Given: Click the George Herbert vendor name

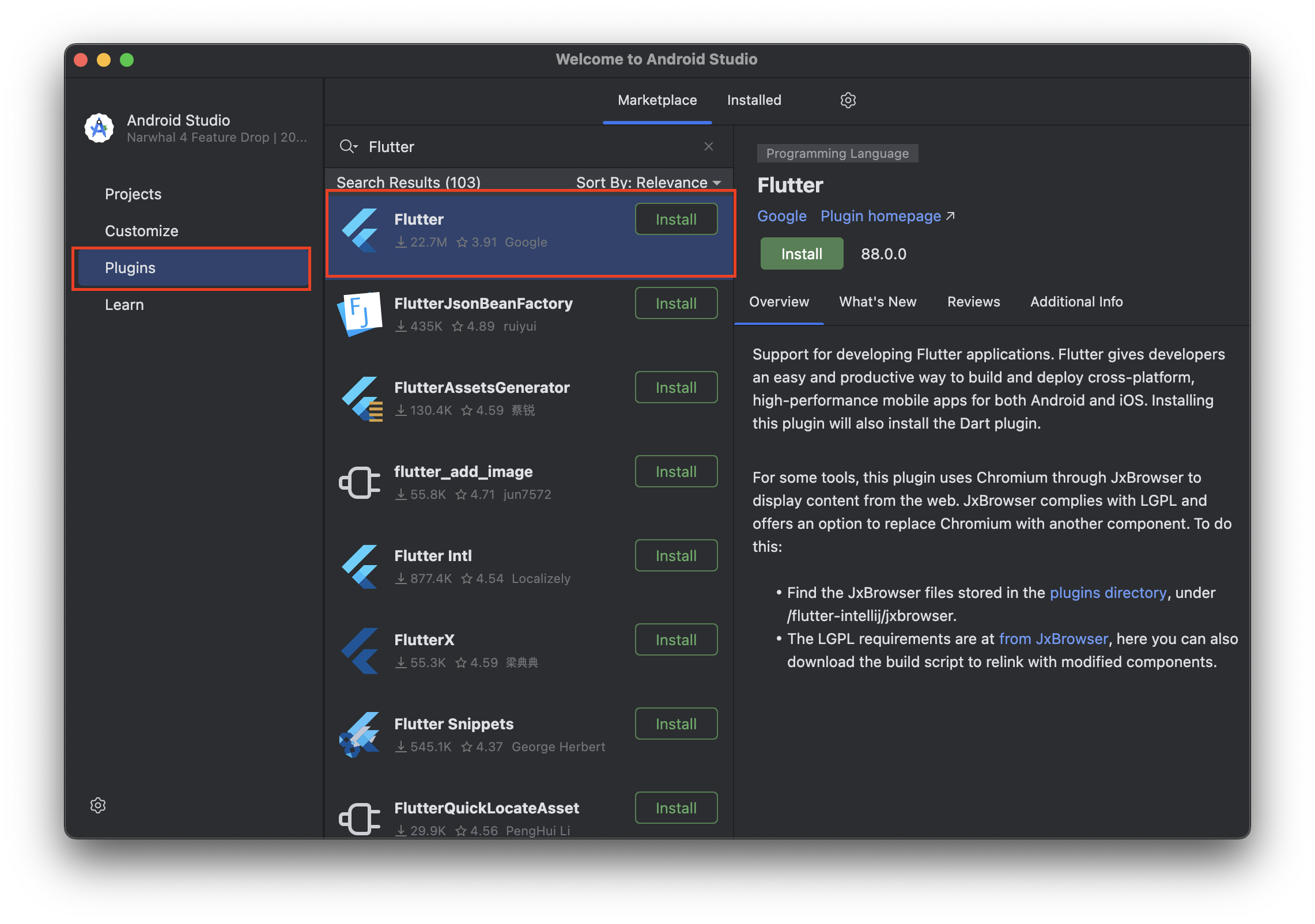Looking at the screenshot, I should pos(558,747).
